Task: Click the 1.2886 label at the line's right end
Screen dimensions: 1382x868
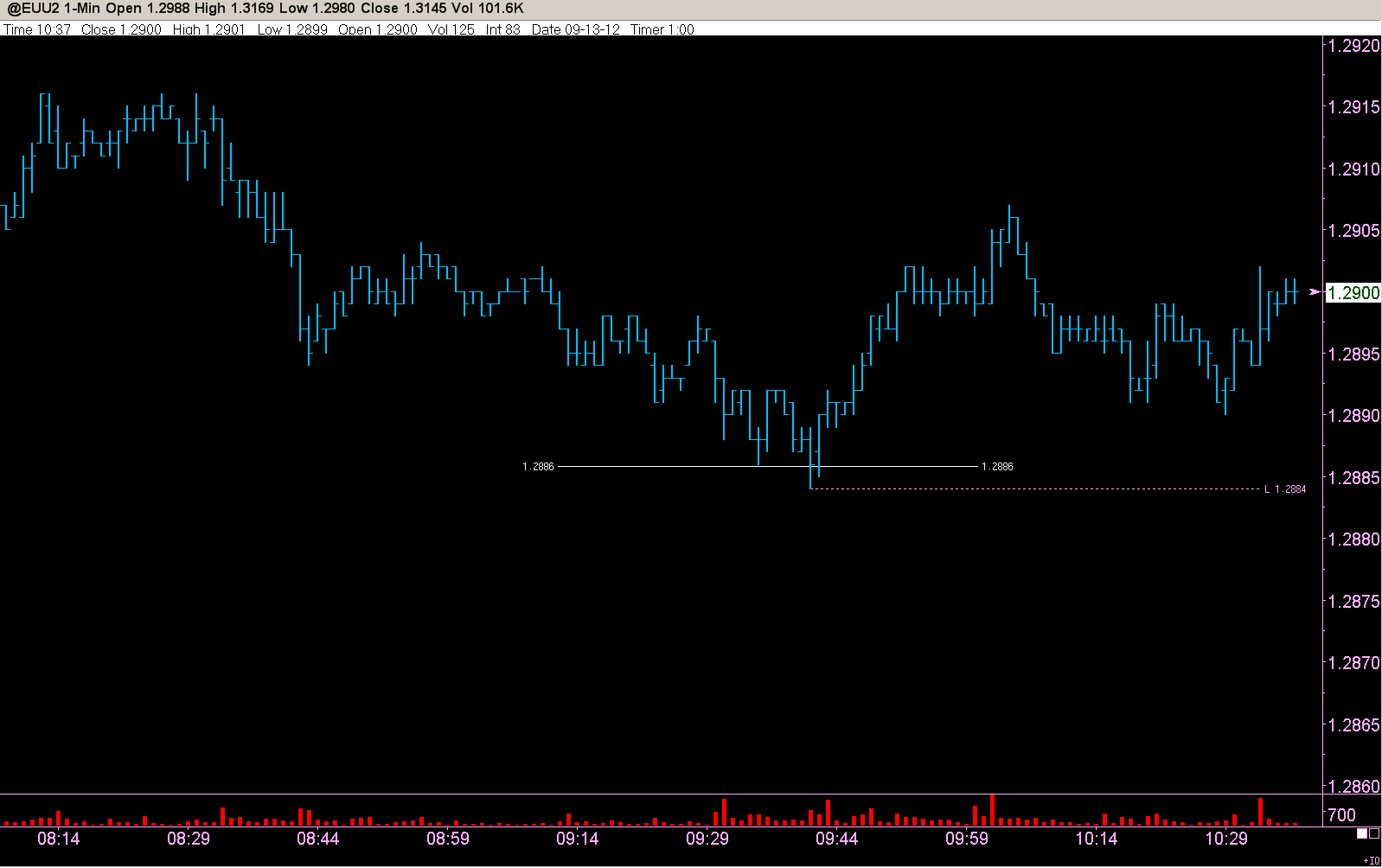Action: (x=997, y=467)
